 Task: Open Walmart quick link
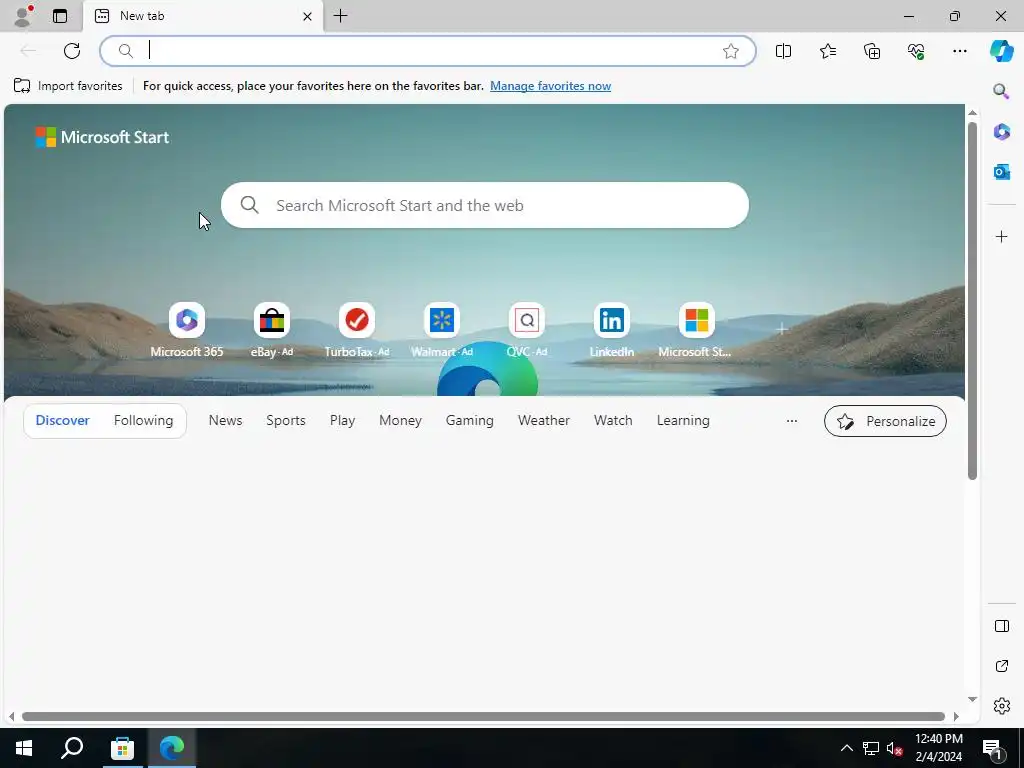441,330
